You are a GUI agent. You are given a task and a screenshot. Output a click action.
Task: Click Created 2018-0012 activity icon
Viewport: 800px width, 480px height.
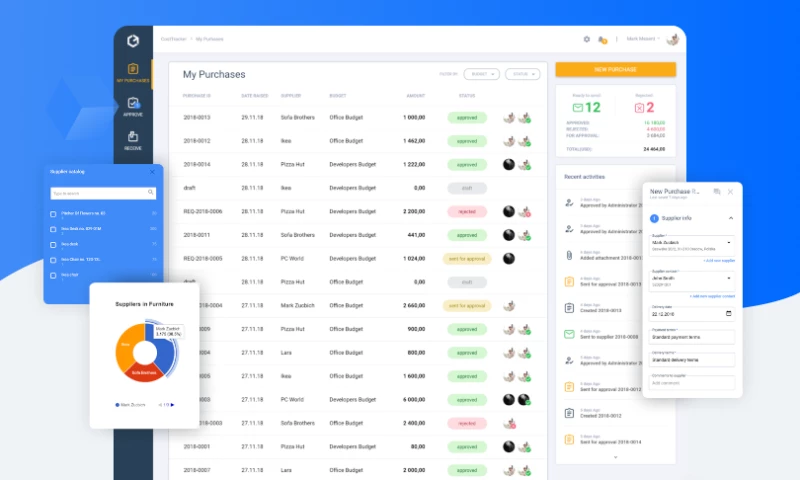569,413
